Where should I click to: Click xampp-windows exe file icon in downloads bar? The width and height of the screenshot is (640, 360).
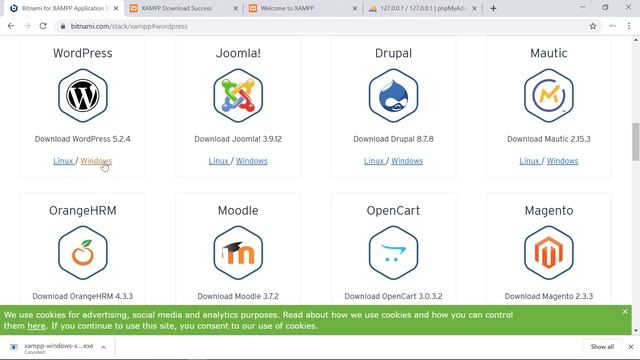point(14,347)
